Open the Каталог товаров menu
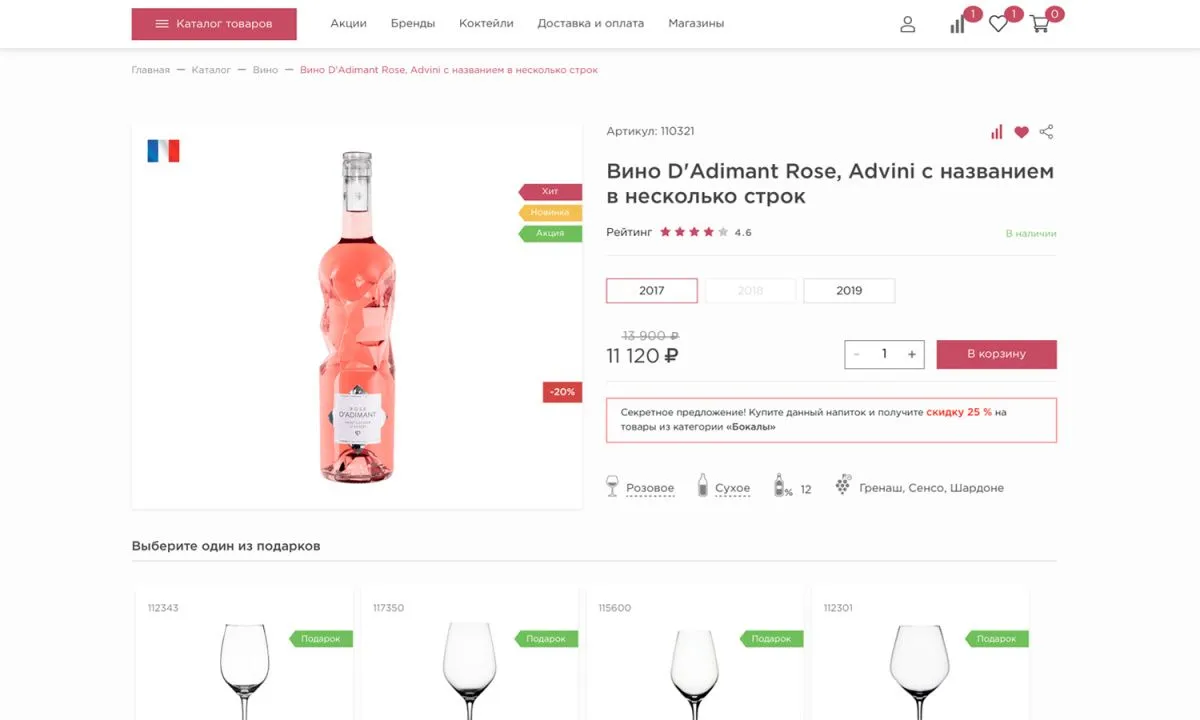Image resolution: width=1200 pixels, height=720 pixels. (213, 23)
